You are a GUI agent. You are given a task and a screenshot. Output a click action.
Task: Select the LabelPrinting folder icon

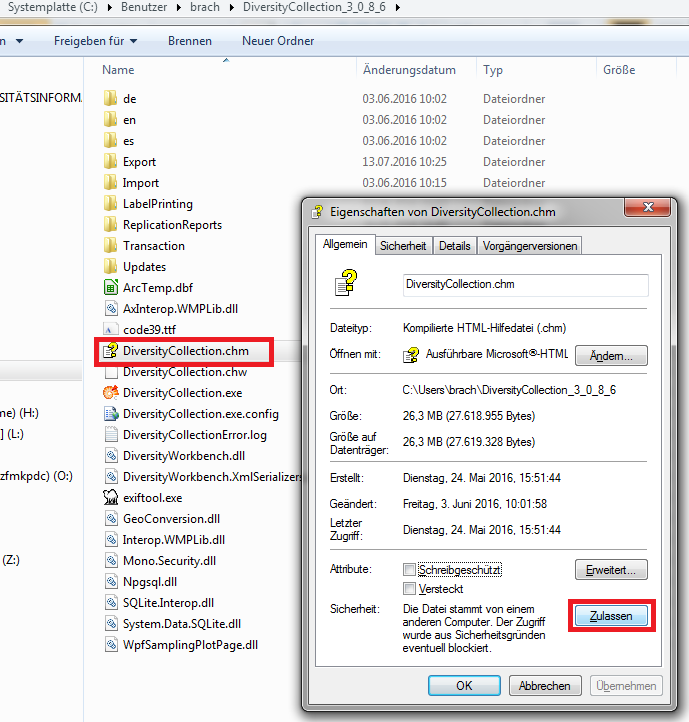coord(111,204)
